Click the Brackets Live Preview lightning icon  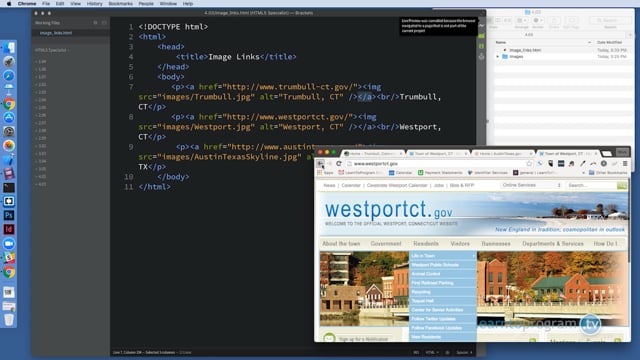[482, 26]
